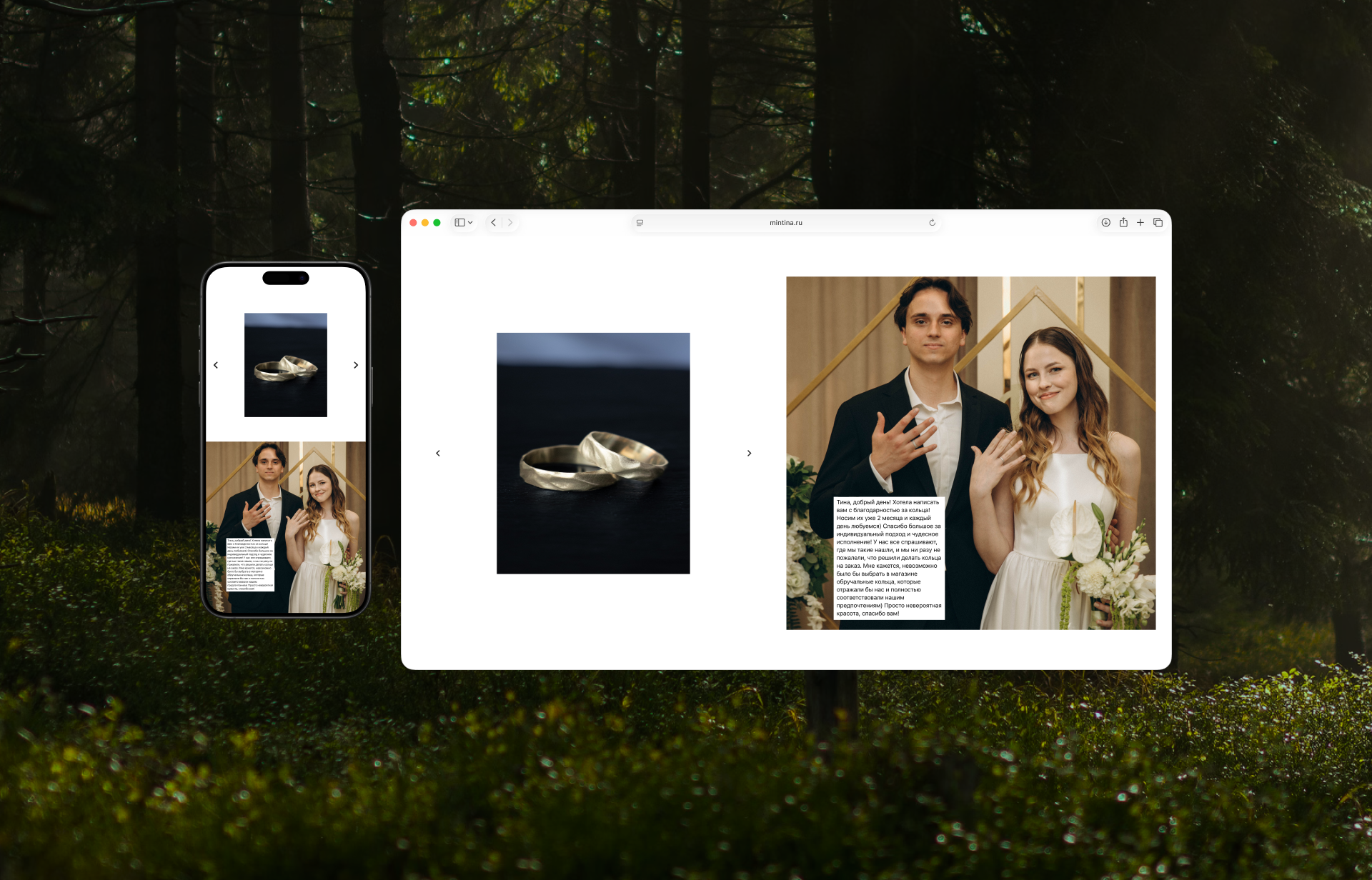Tap the left chevron on the phone mockup
Image resolution: width=1372 pixels, height=880 pixels.
coord(216,365)
